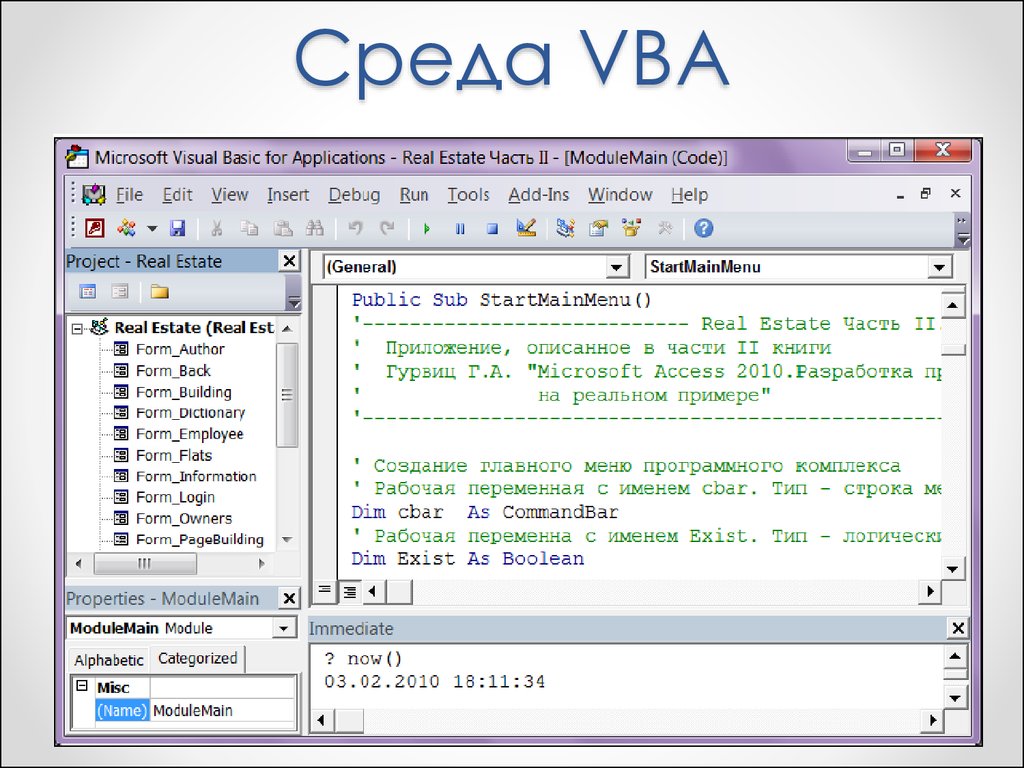Run the macro with the green play icon
This screenshot has width=1024, height=768.
point(427,229)
